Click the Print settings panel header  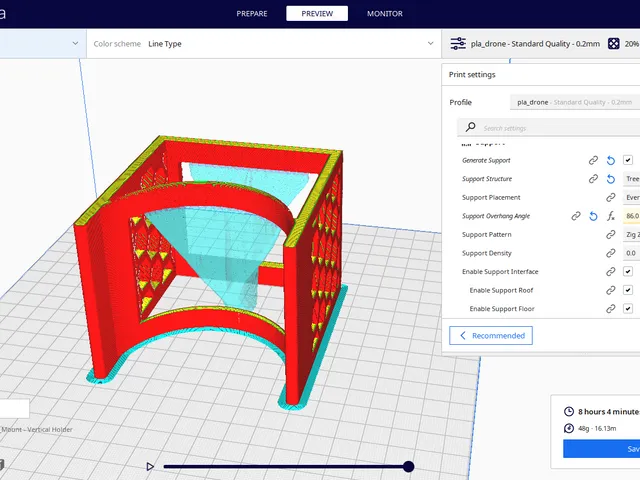pos(541,75)
